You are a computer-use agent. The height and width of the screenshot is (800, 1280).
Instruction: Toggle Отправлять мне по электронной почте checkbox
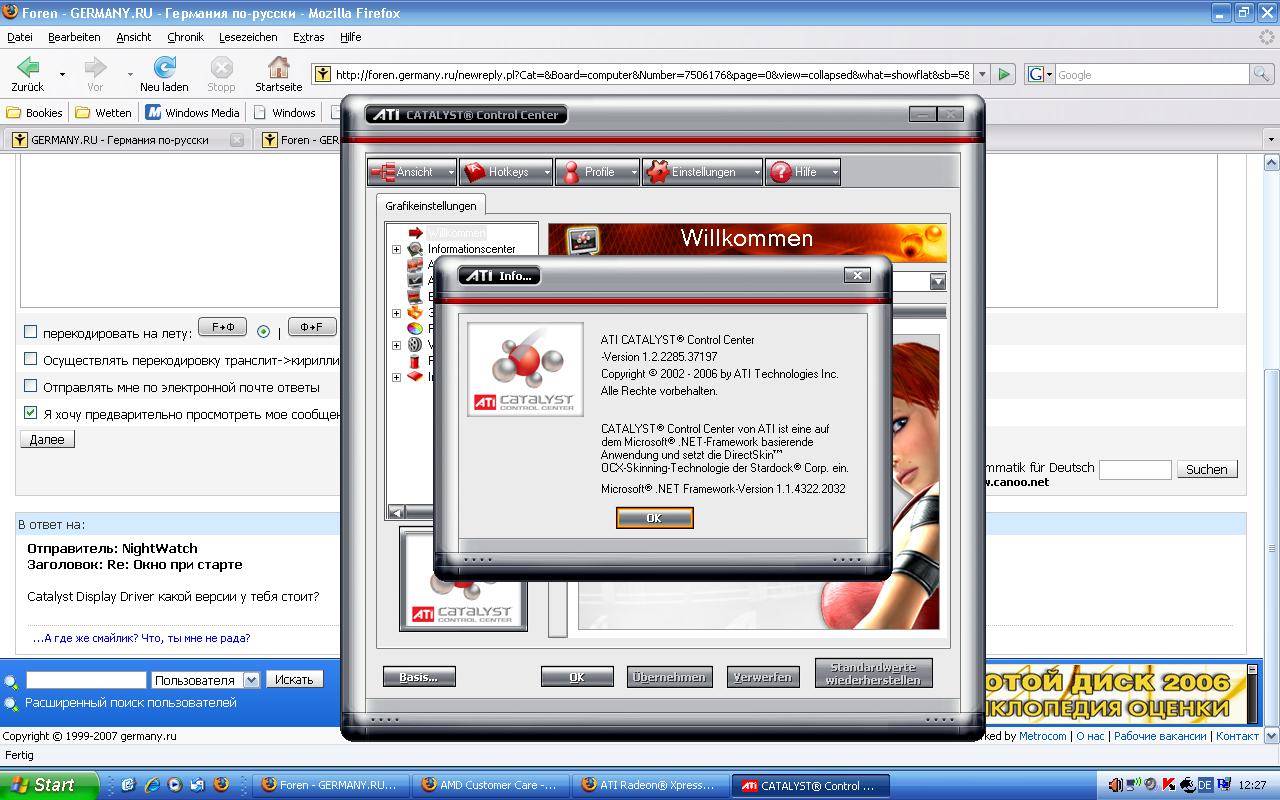coord(30,386)
